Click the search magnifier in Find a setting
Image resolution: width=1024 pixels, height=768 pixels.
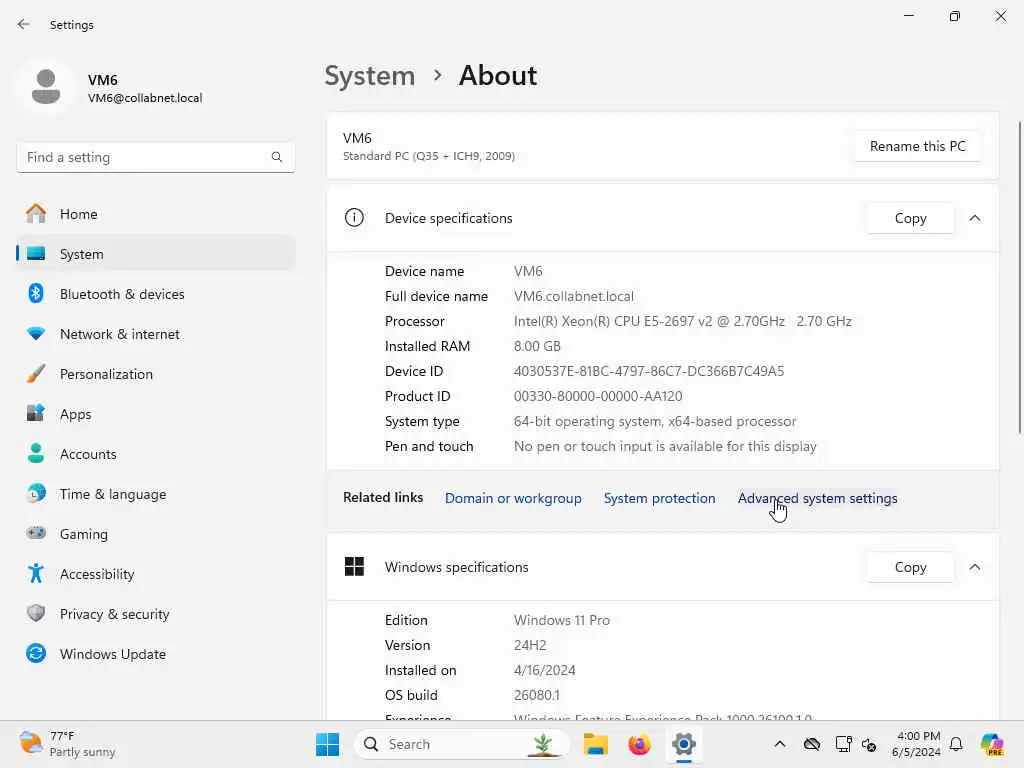277,157
